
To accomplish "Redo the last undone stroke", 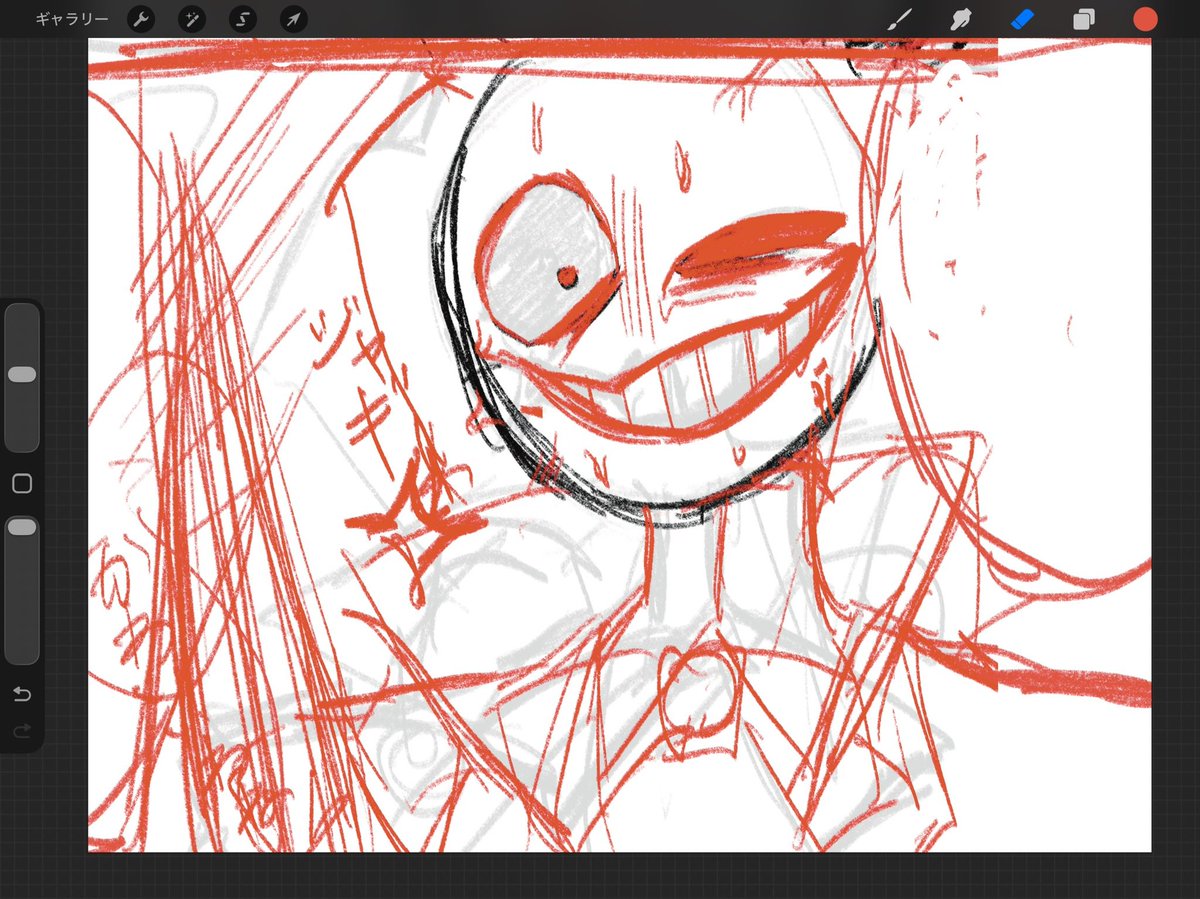I will click(x=22, y=732).
